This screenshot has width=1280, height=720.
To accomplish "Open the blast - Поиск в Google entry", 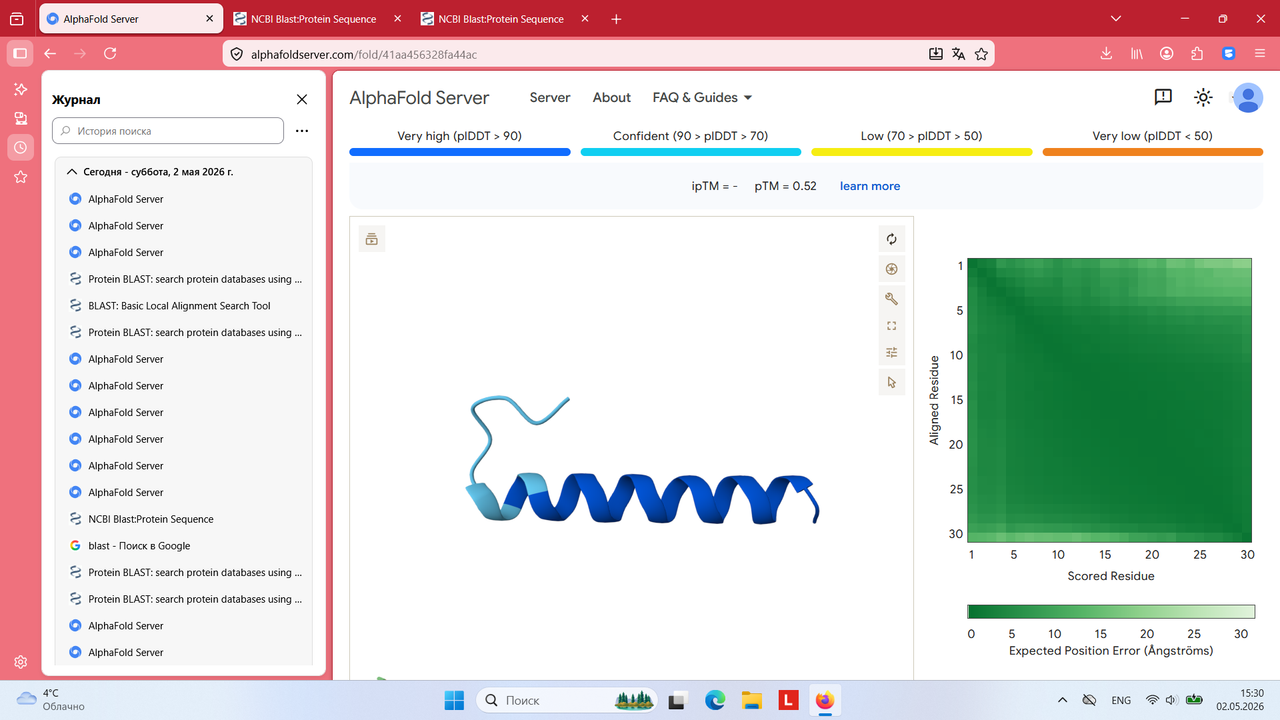I will (184, 546).
